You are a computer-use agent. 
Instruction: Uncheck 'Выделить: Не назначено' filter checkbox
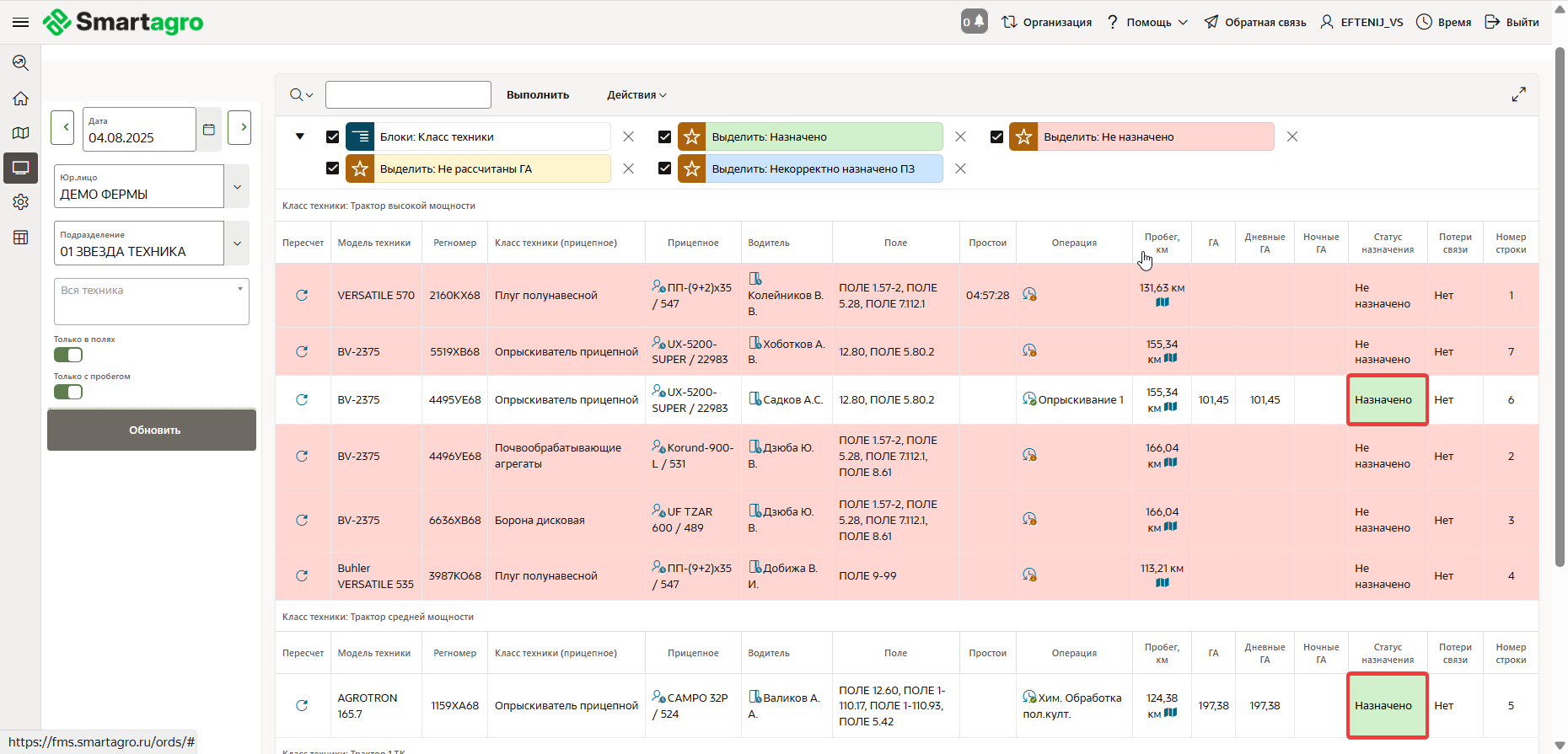click(x=996, y=136)
